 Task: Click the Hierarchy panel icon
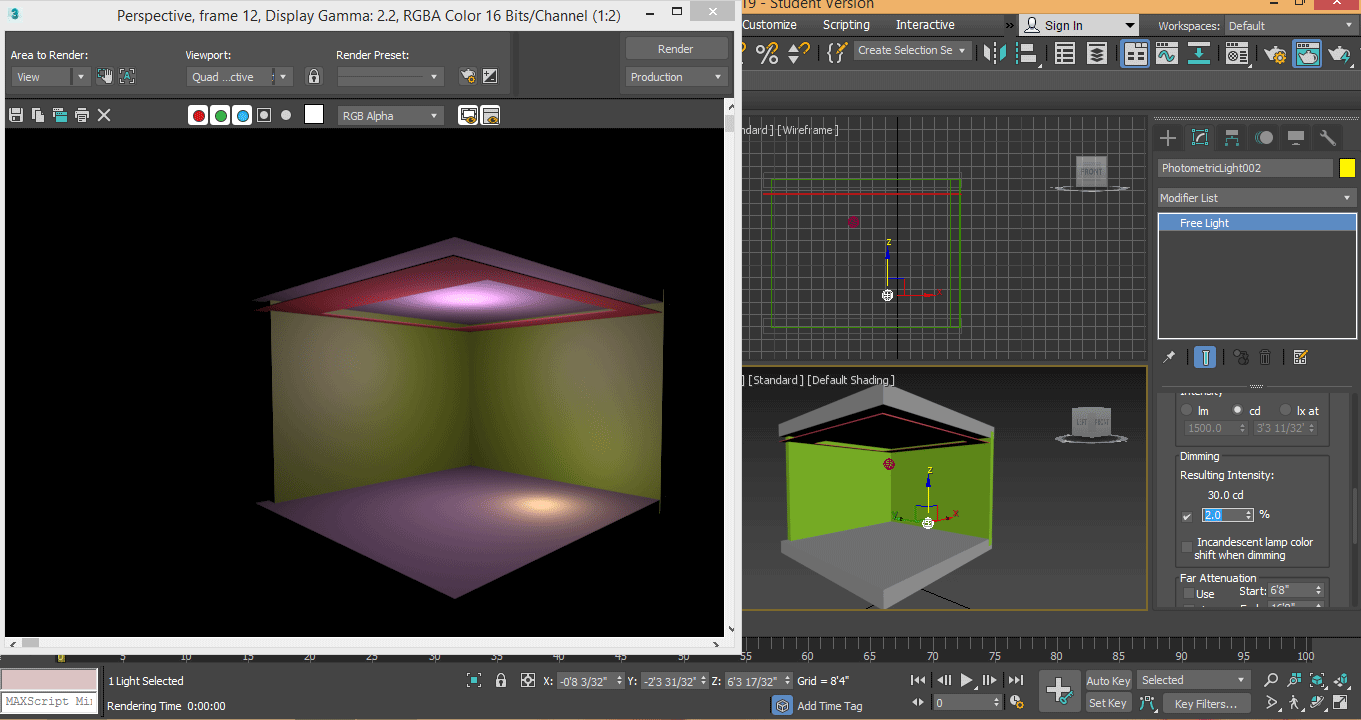pyautogui.click(x=1232, y=138)
